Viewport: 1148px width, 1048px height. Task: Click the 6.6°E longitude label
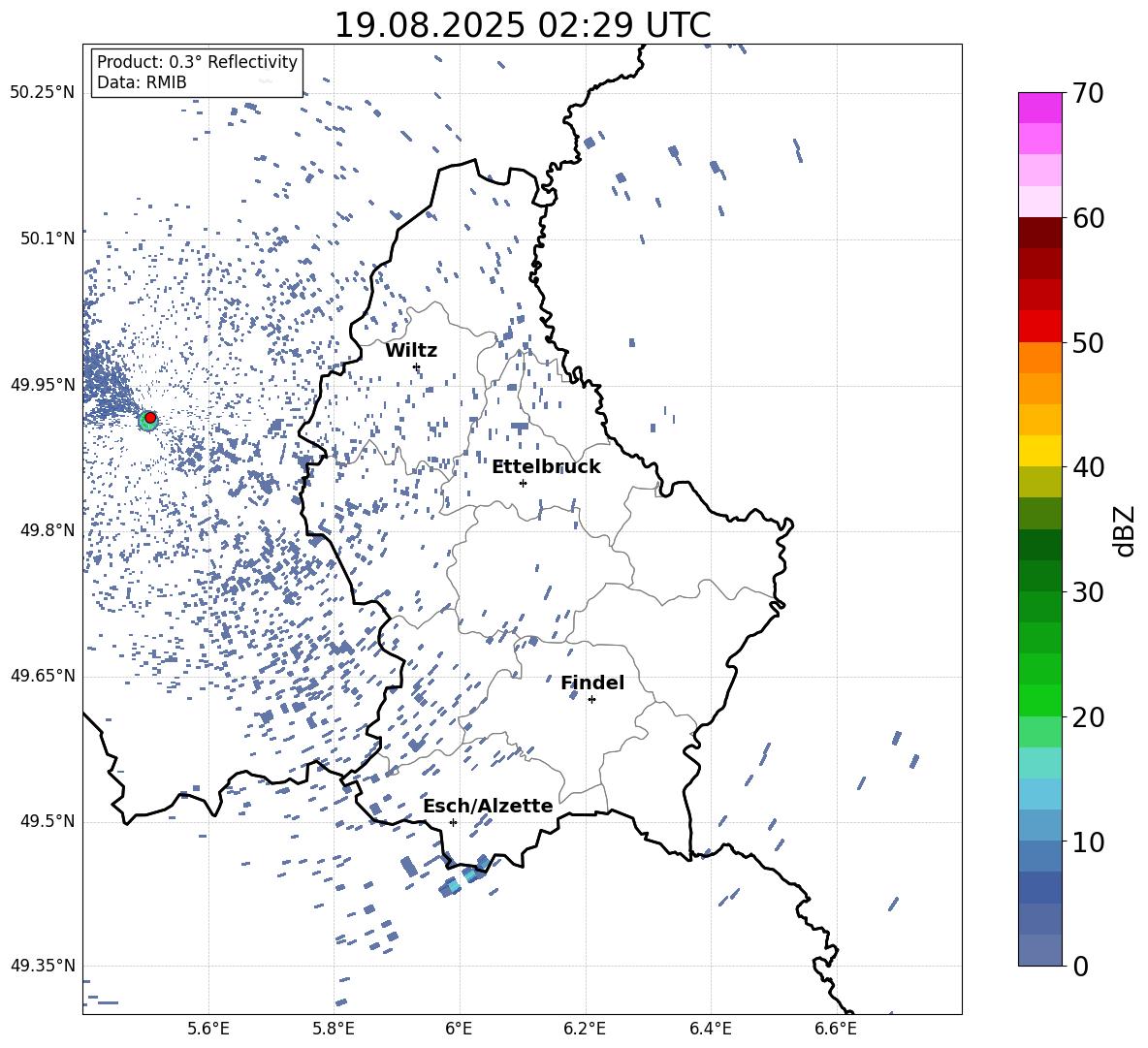pos(836,1029)
